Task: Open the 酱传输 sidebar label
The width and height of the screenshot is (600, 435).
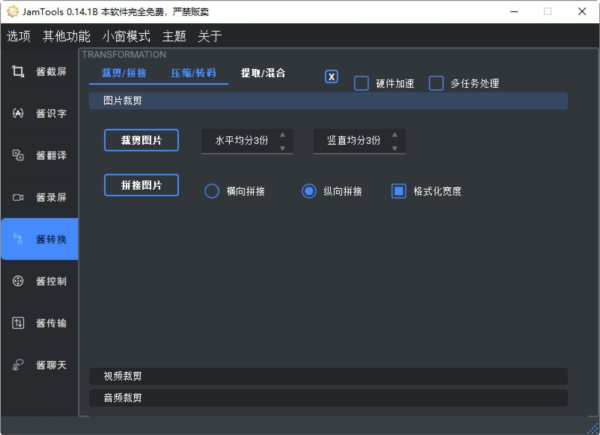Action: (51, 323)
